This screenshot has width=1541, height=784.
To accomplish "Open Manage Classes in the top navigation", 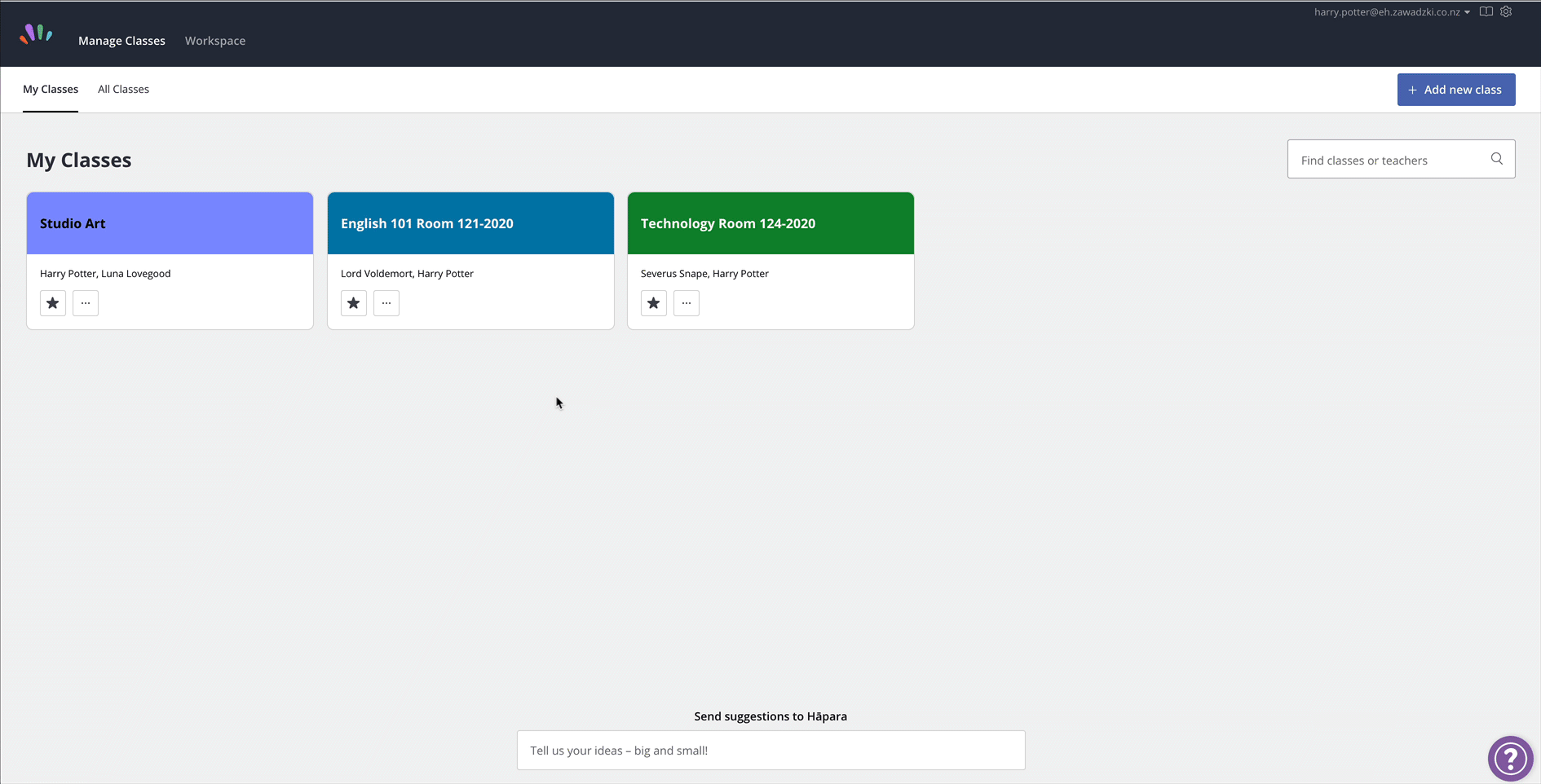I will click(121, 41).
